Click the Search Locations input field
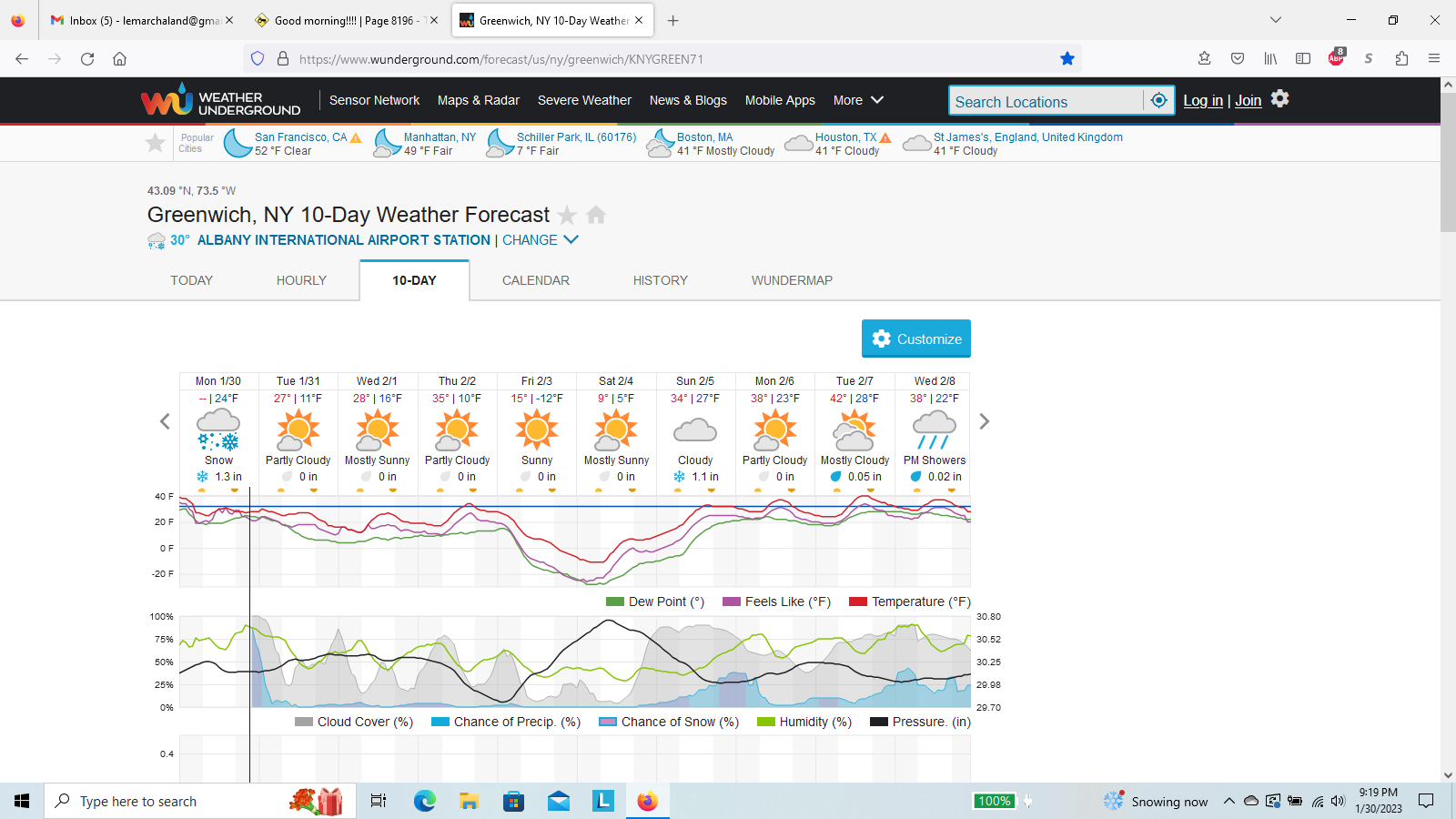 [x=1046, y=101]
